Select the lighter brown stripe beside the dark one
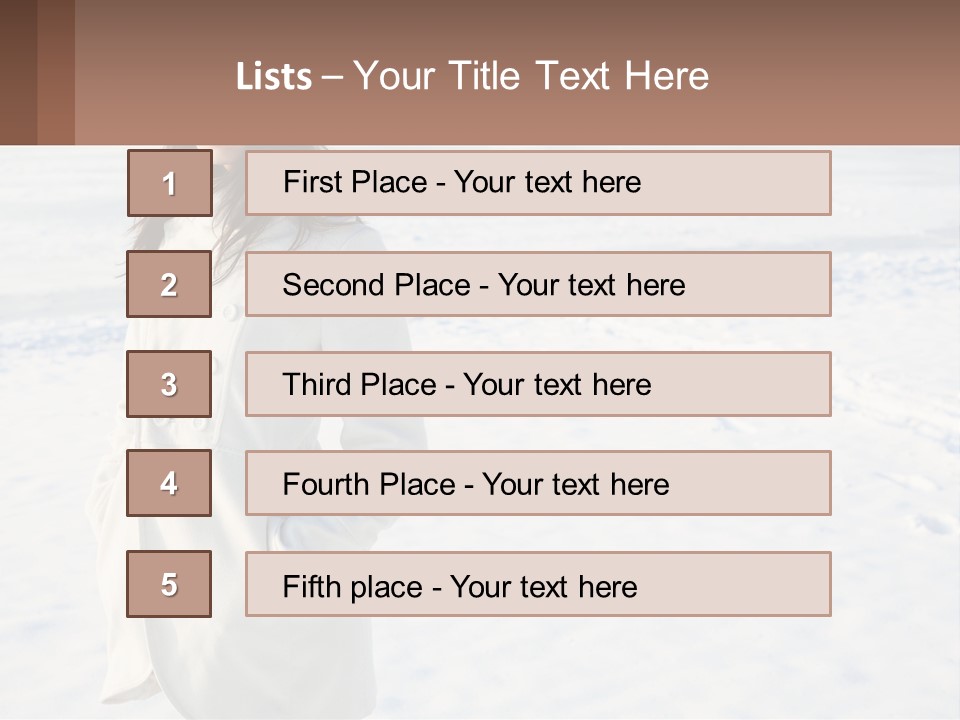 coord(56,72)
